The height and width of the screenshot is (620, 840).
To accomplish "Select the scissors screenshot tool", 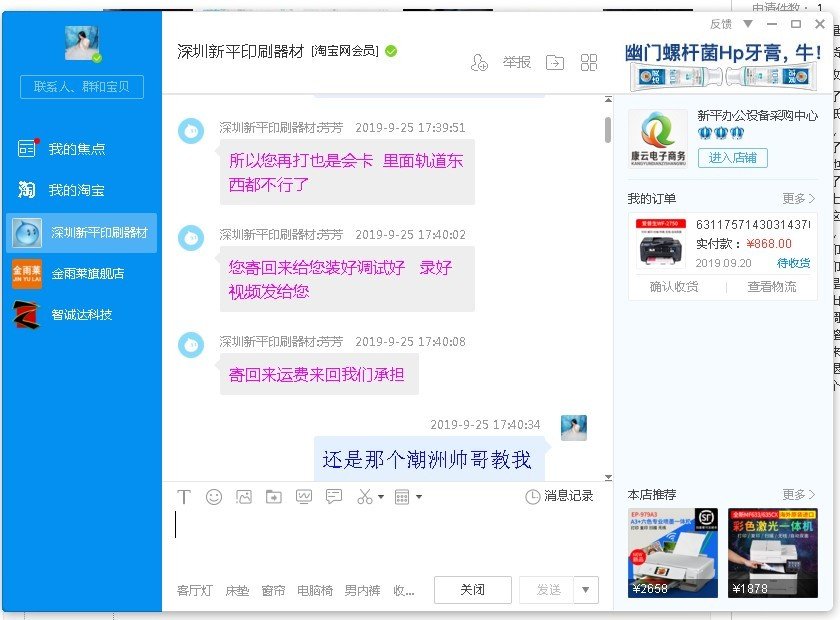I will [x=365, y=496].
